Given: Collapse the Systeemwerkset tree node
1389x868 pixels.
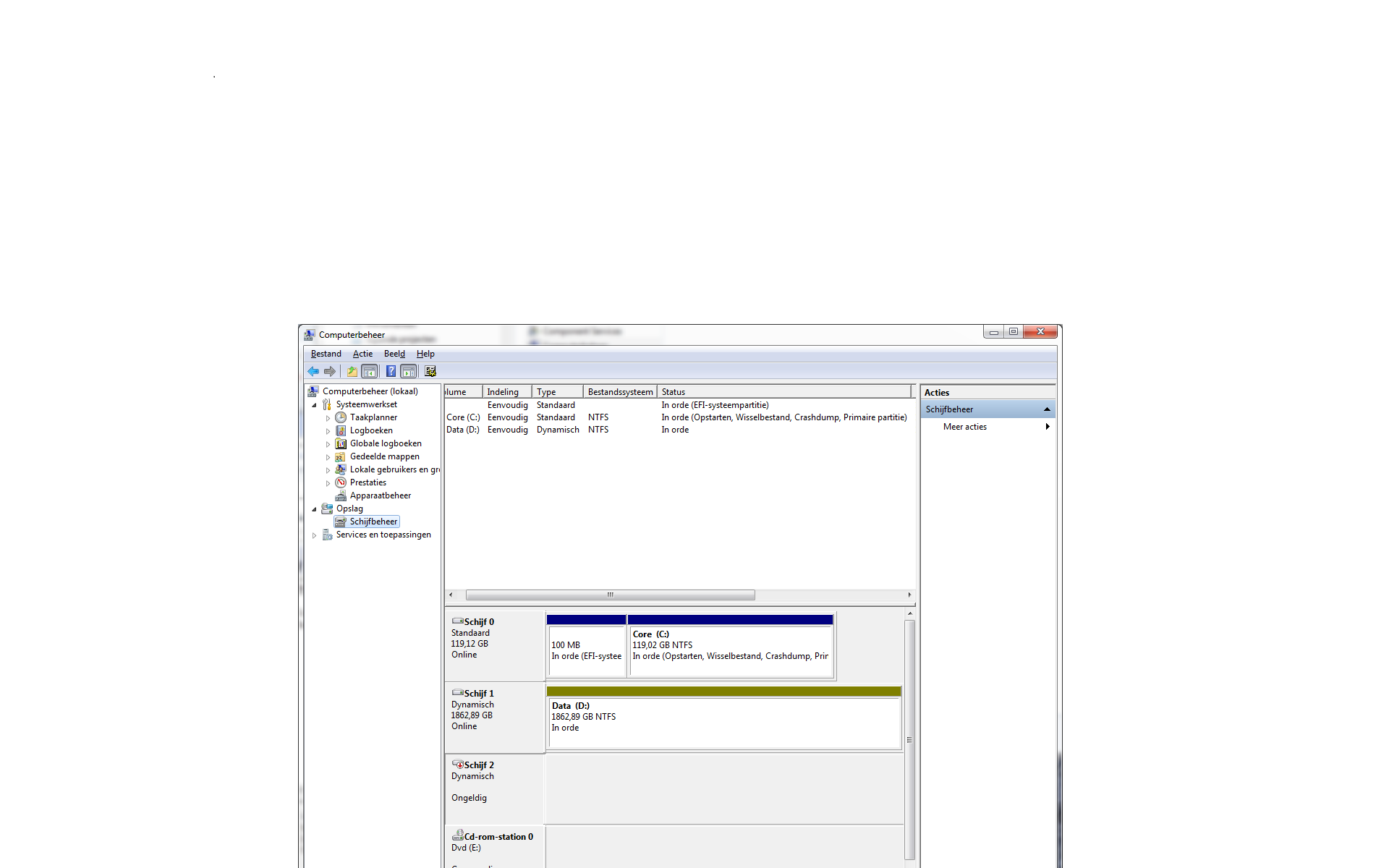Looking at the screenshot, I should pos(314,405).
